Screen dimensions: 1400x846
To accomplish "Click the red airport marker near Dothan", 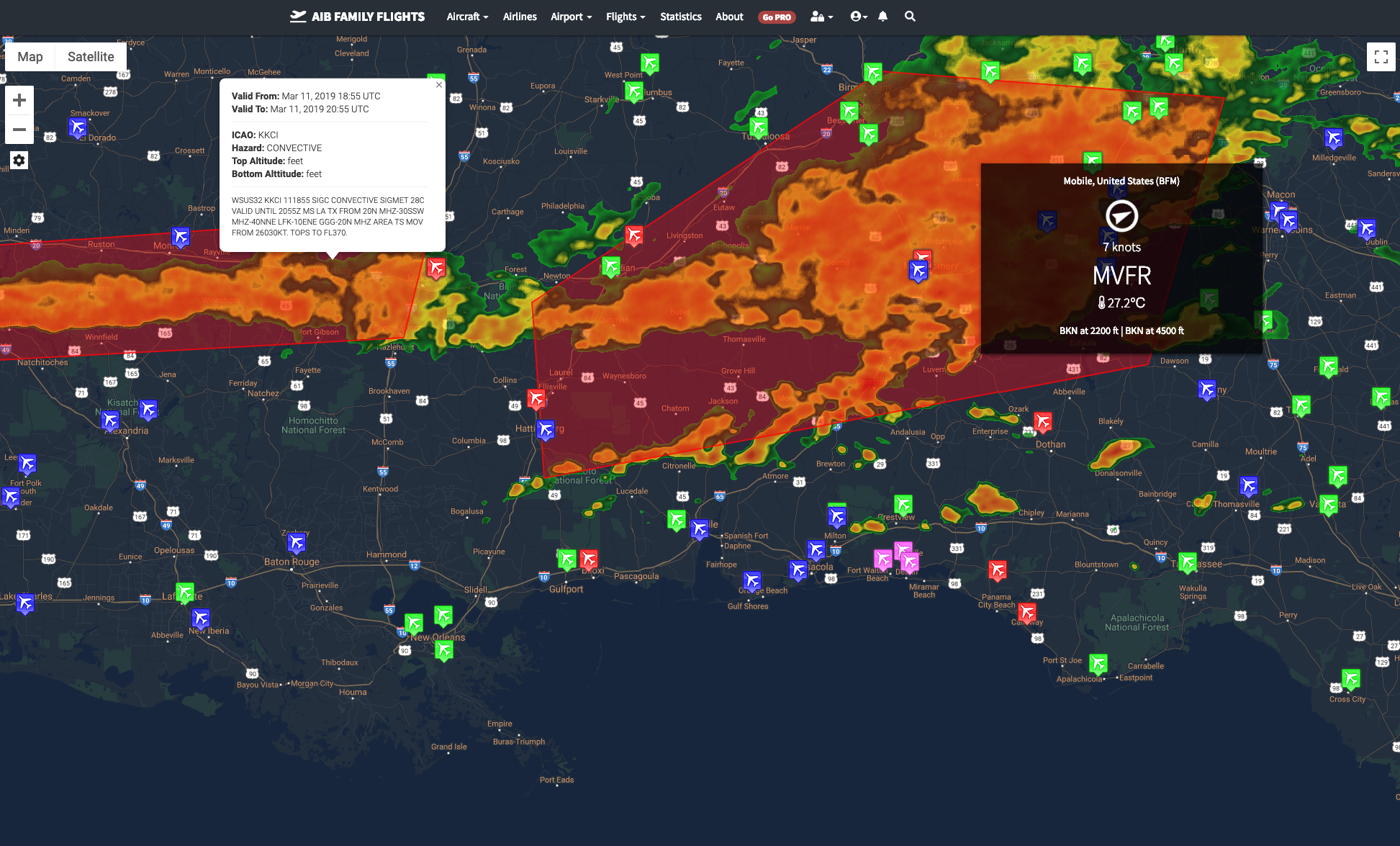I will tap(1042, 420).
